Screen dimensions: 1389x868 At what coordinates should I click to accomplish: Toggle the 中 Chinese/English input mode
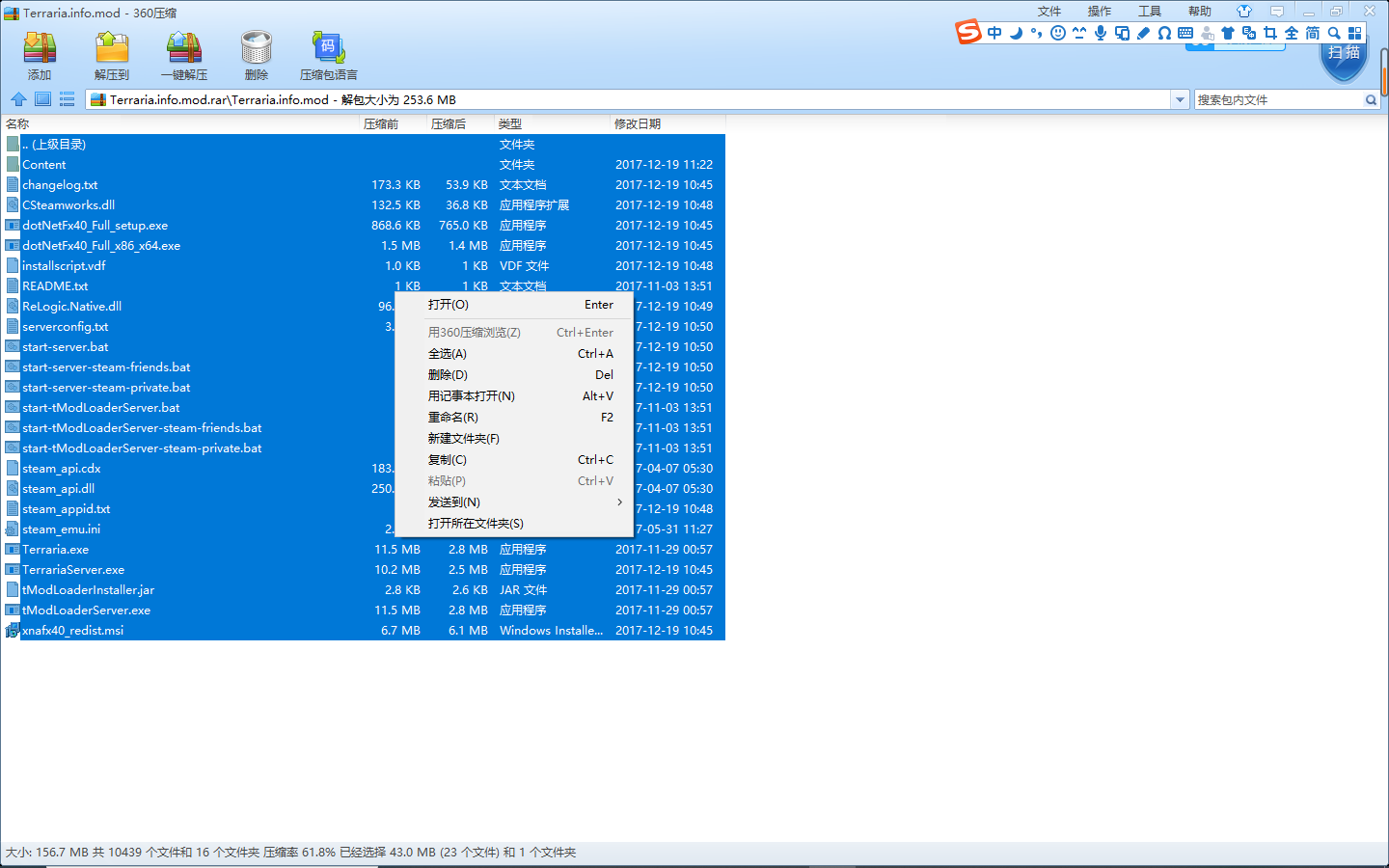click(994, 33)
